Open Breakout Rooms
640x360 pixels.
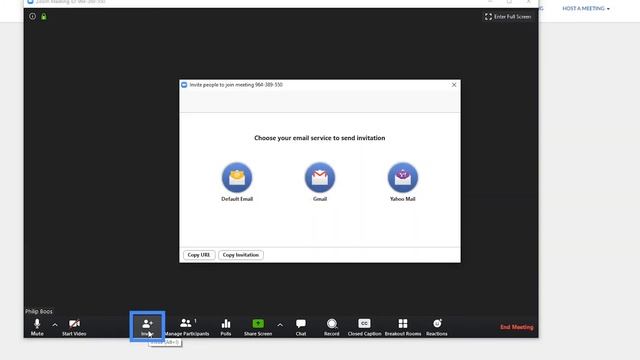pos(403,327)
